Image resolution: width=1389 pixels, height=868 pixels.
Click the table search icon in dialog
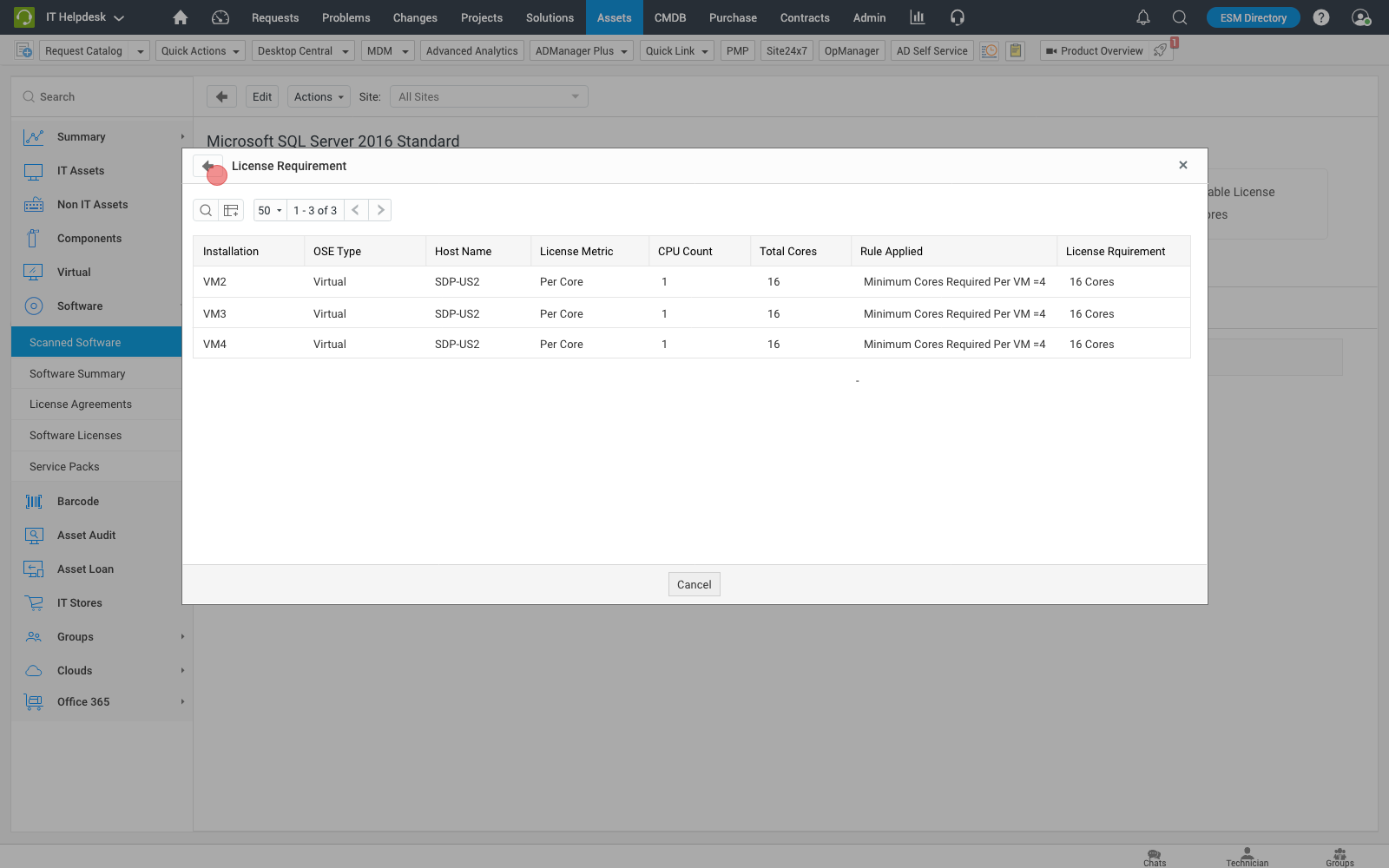tap(206, 210)
